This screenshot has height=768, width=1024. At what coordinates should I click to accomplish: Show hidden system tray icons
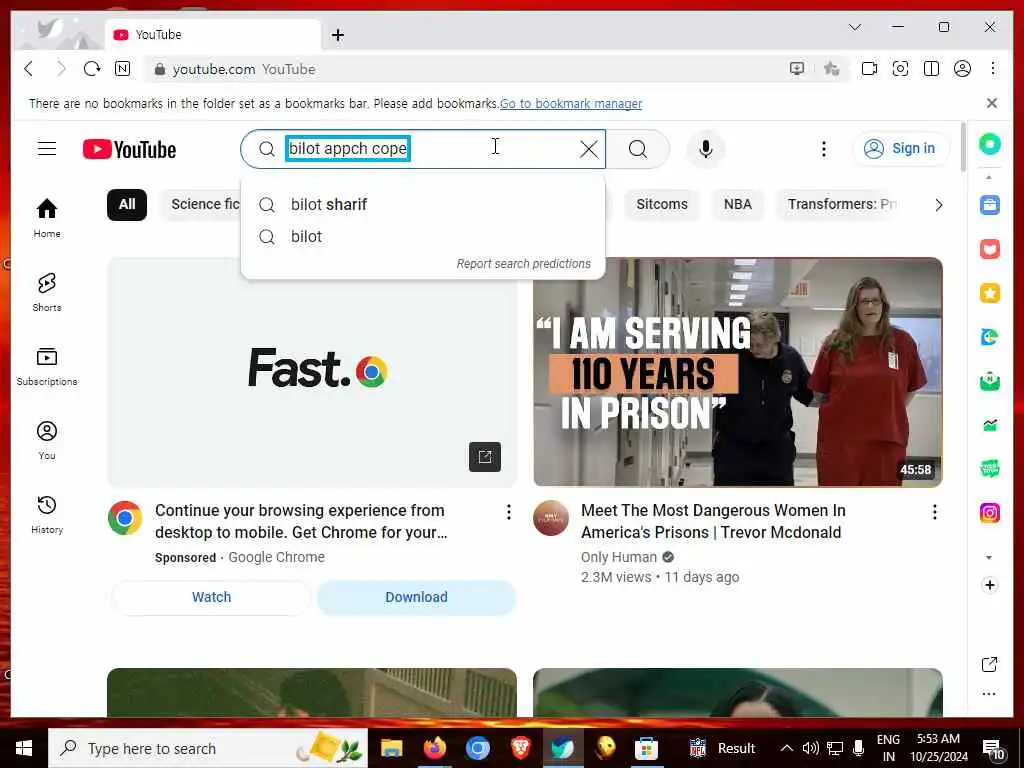click(787, 748)
